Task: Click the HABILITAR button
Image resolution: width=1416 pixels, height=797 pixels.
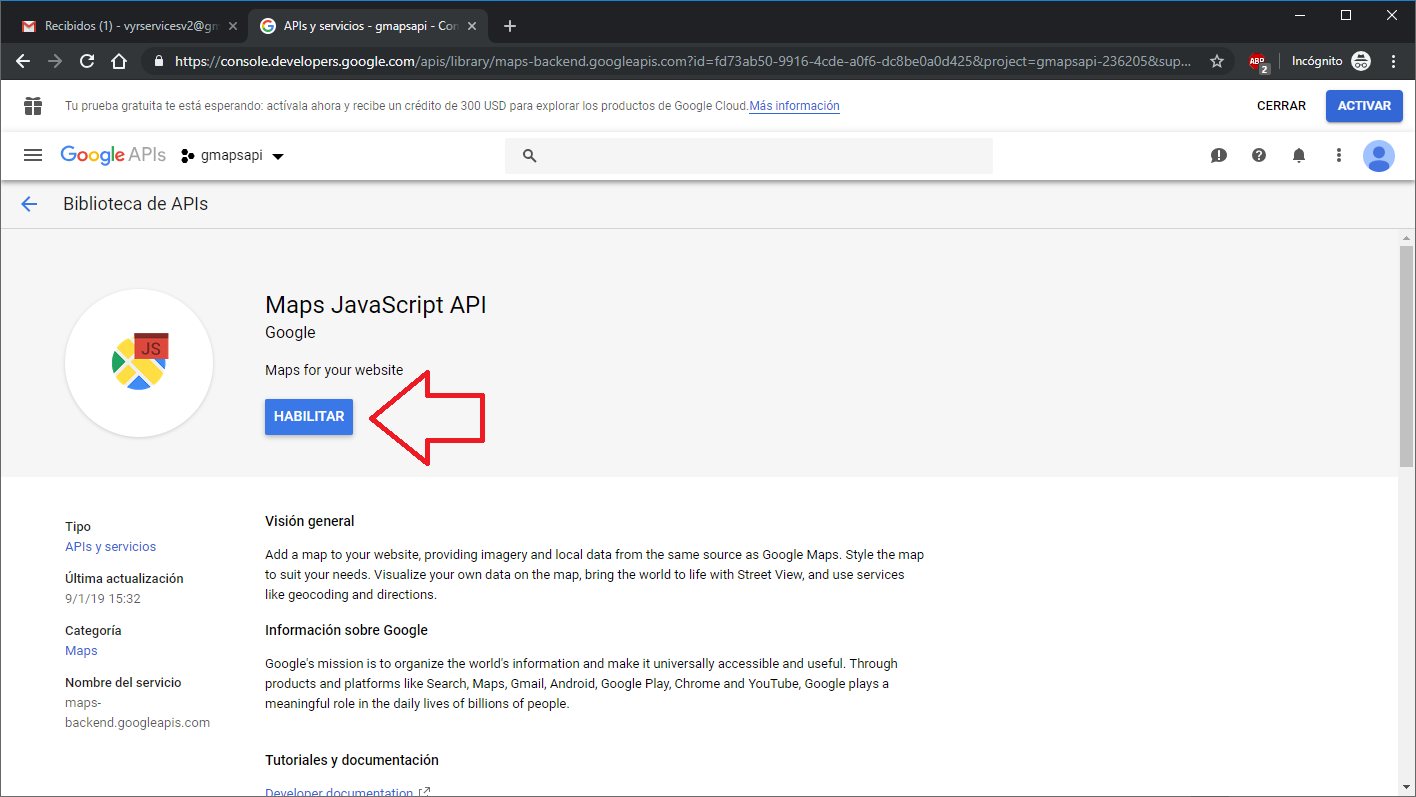Action: coord(309,417)
